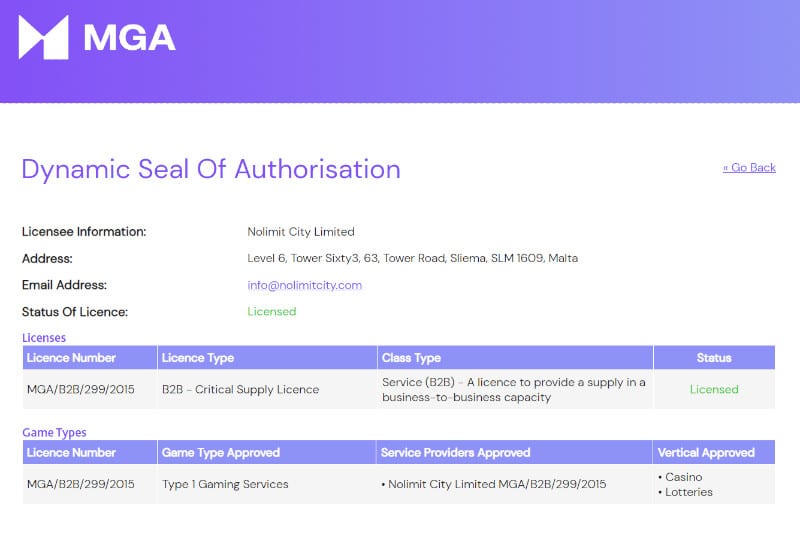Click the Vertical Approved column header

pos(706,453)
